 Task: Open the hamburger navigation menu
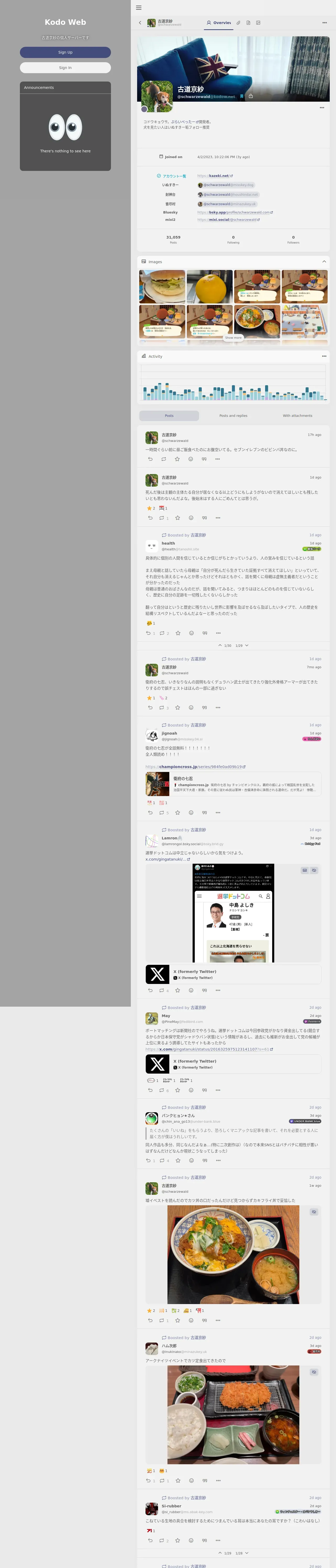point(138,8)
